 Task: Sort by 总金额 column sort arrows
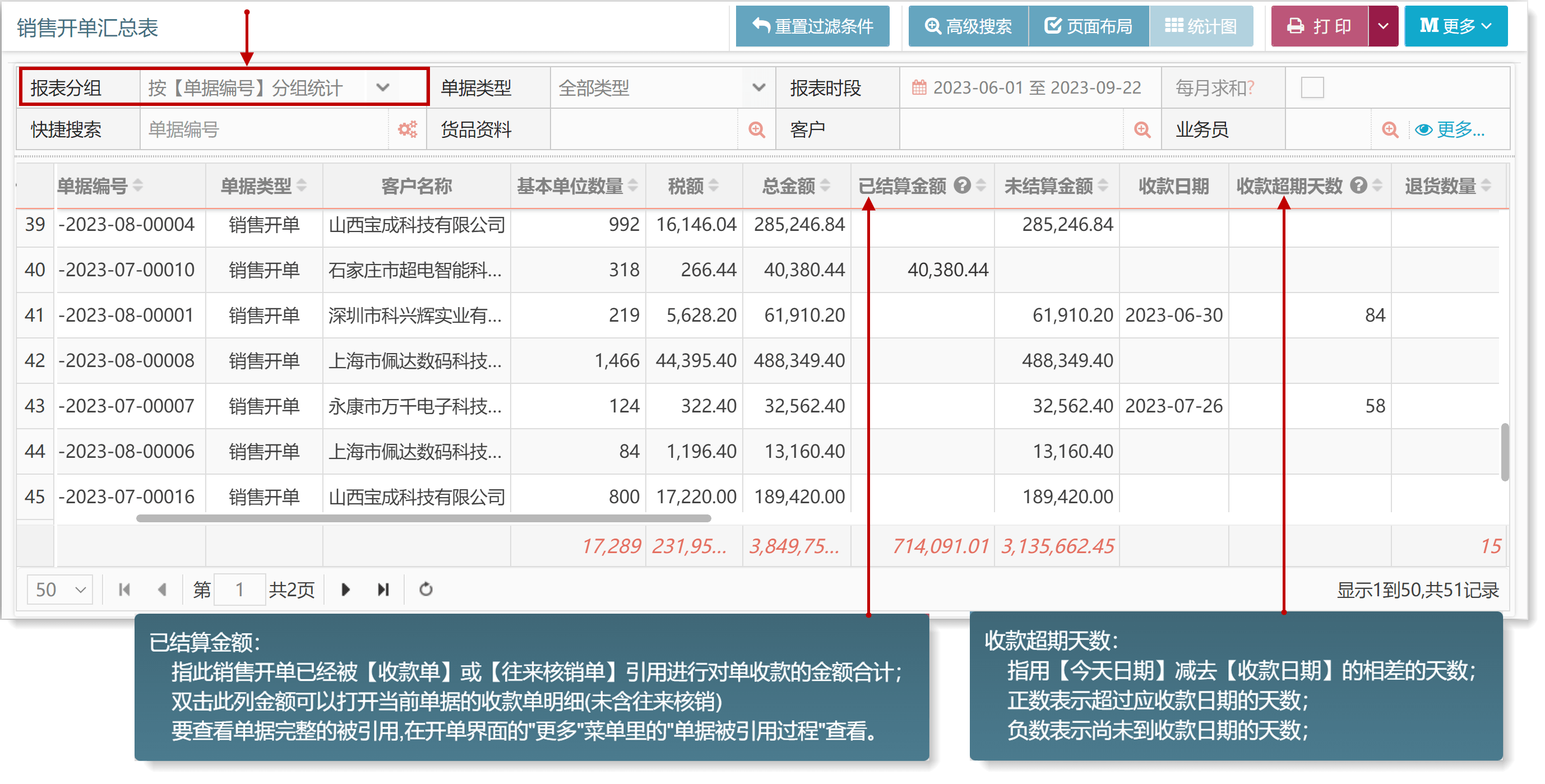pyautogui.click(x=825, y=186)
